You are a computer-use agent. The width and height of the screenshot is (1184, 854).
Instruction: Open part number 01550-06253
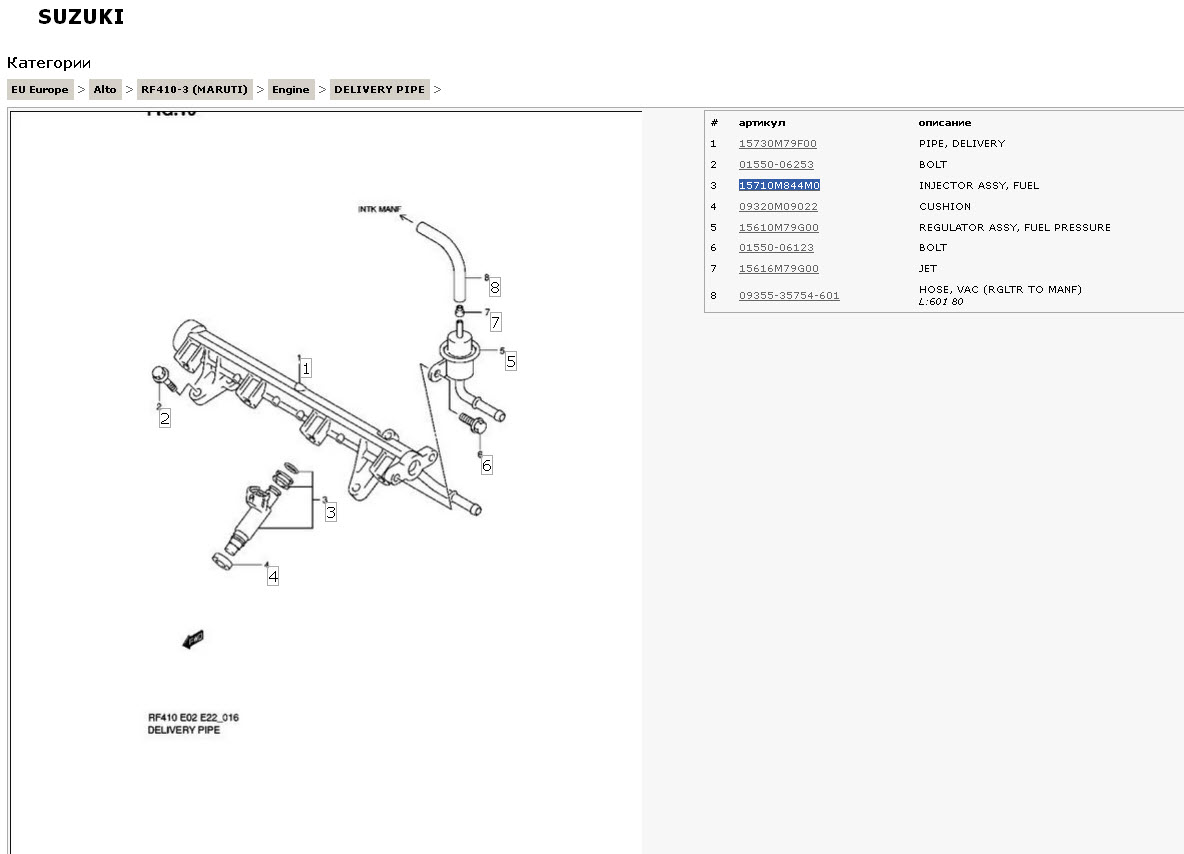(x=776, y=165)
